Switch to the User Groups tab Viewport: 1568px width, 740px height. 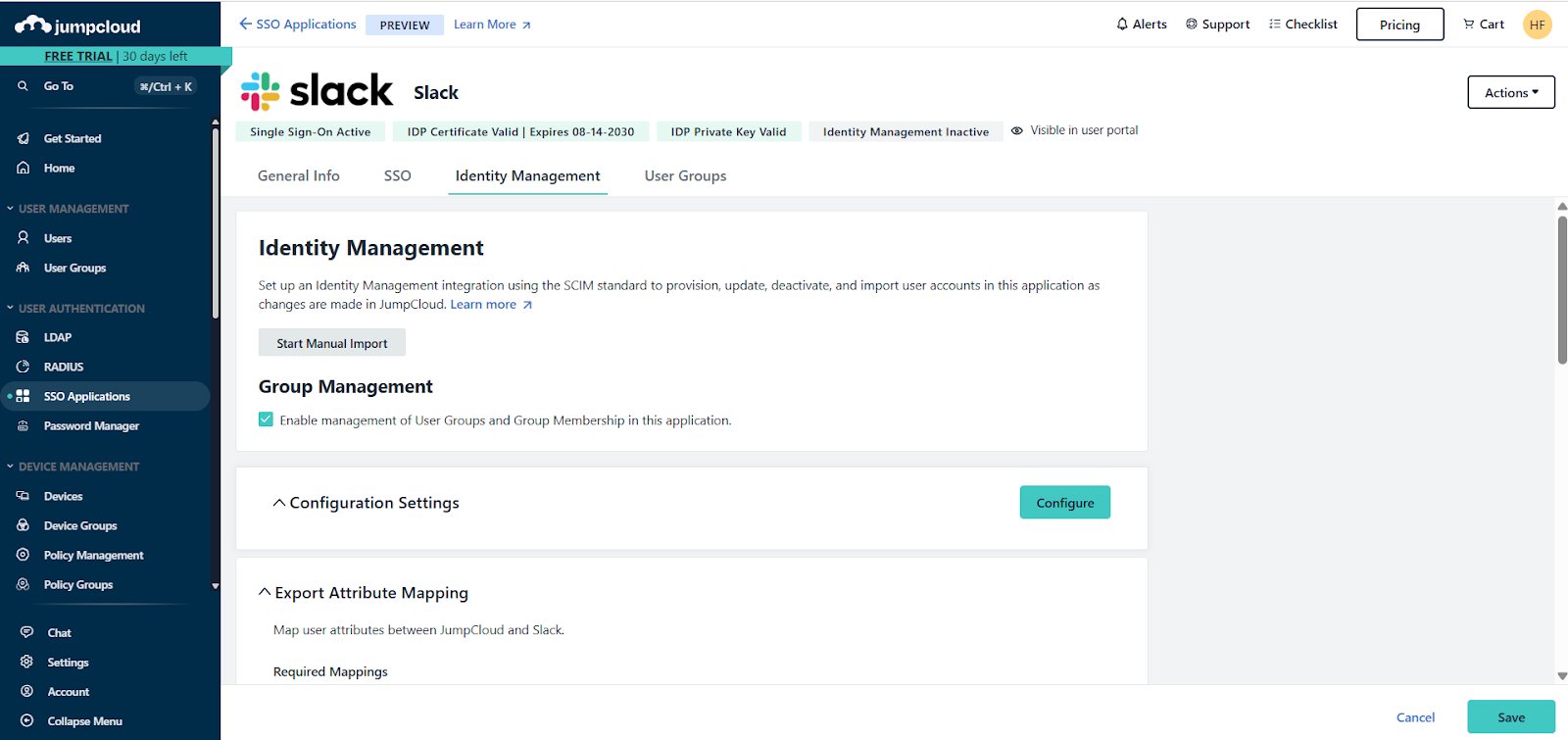(x=685, y=175)
